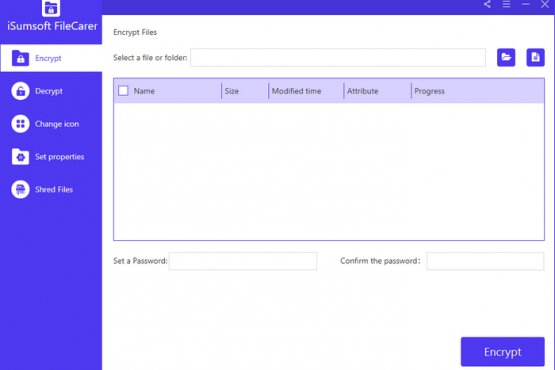Image resolution: width=555 pixels, height=370 pixels.
Task: Click the Encrypt lock folder icon in sidebar
Action: click(x=21, y=58)
